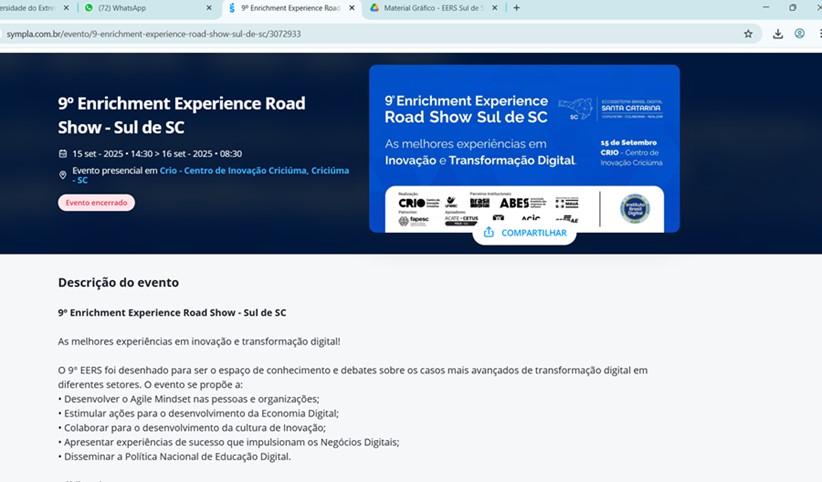Open the browser downloads icon
The height and width of the screenshot is (482, 822).
(778, 33)
